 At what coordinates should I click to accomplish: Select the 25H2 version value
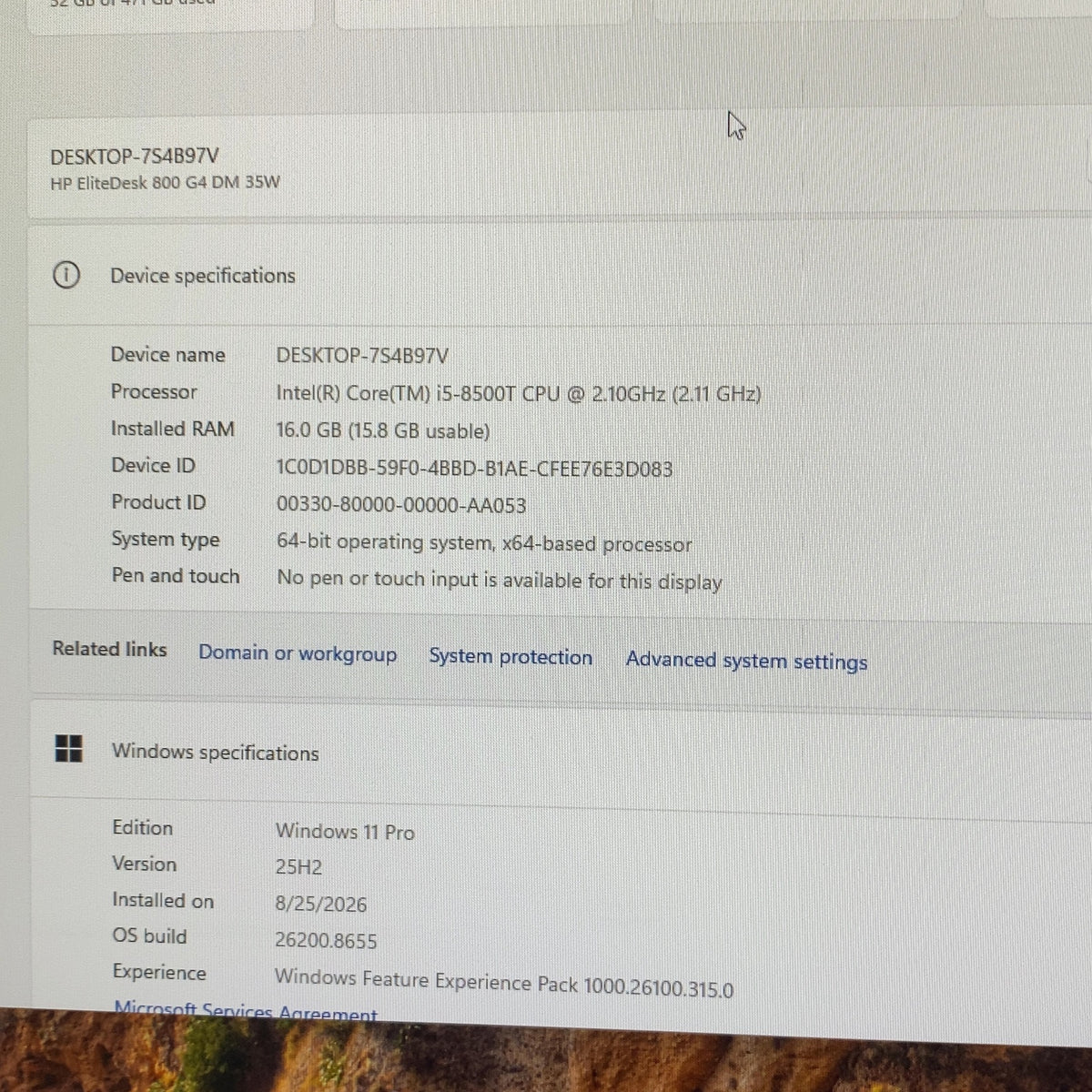[298, 867]
